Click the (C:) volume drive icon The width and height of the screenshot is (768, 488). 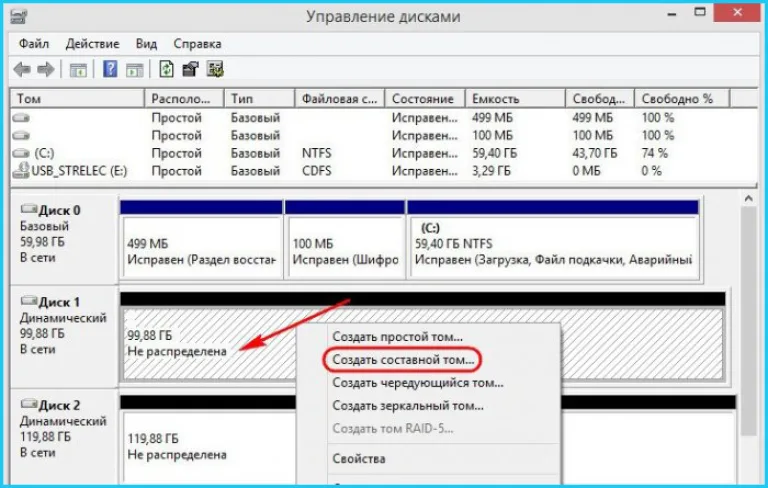[21, 153]
